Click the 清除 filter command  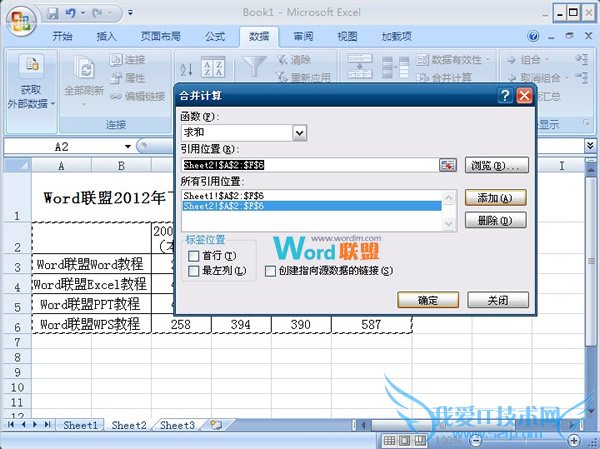tap(294, 60)
